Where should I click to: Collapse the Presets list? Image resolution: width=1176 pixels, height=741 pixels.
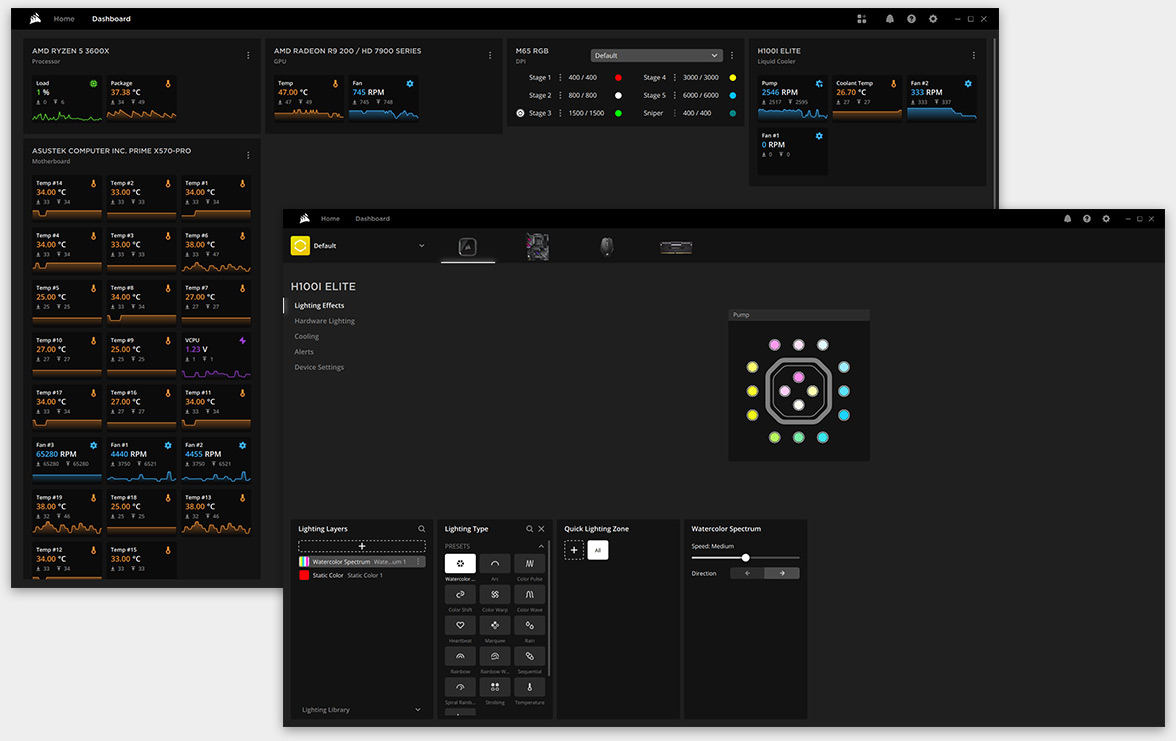pyautogui.click(x=542, y=546)
